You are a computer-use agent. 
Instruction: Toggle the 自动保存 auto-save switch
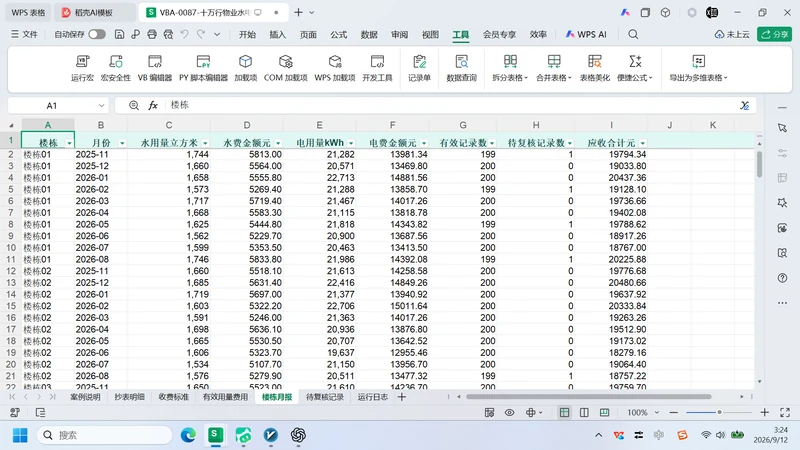coord(97,34)
